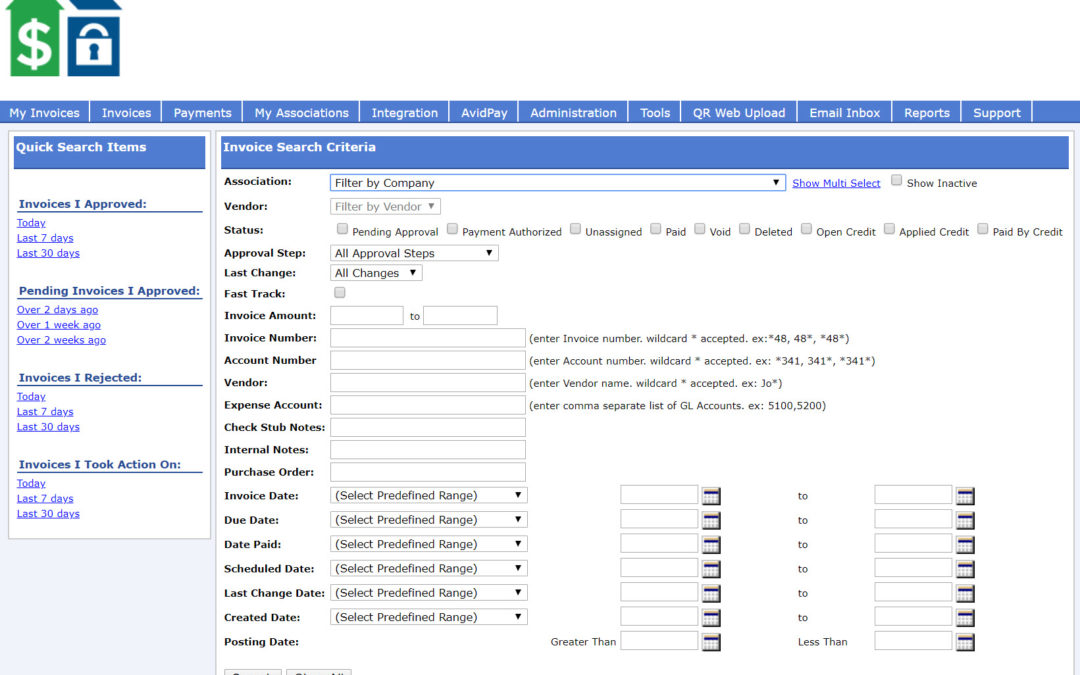This screenshot has width=1080, height=675.
Task: Tick the Paid By Credit status checkbox
Action: point(983,229)
